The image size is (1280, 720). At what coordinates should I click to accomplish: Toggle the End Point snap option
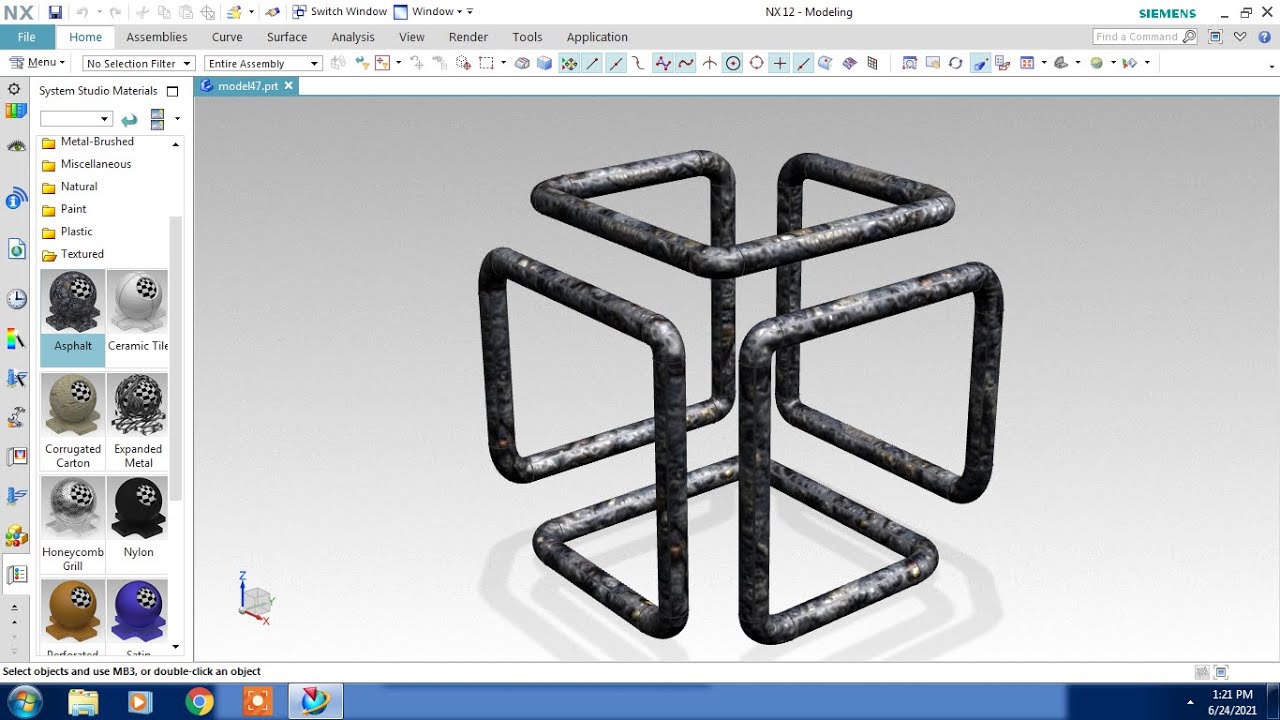pos(592,63)
